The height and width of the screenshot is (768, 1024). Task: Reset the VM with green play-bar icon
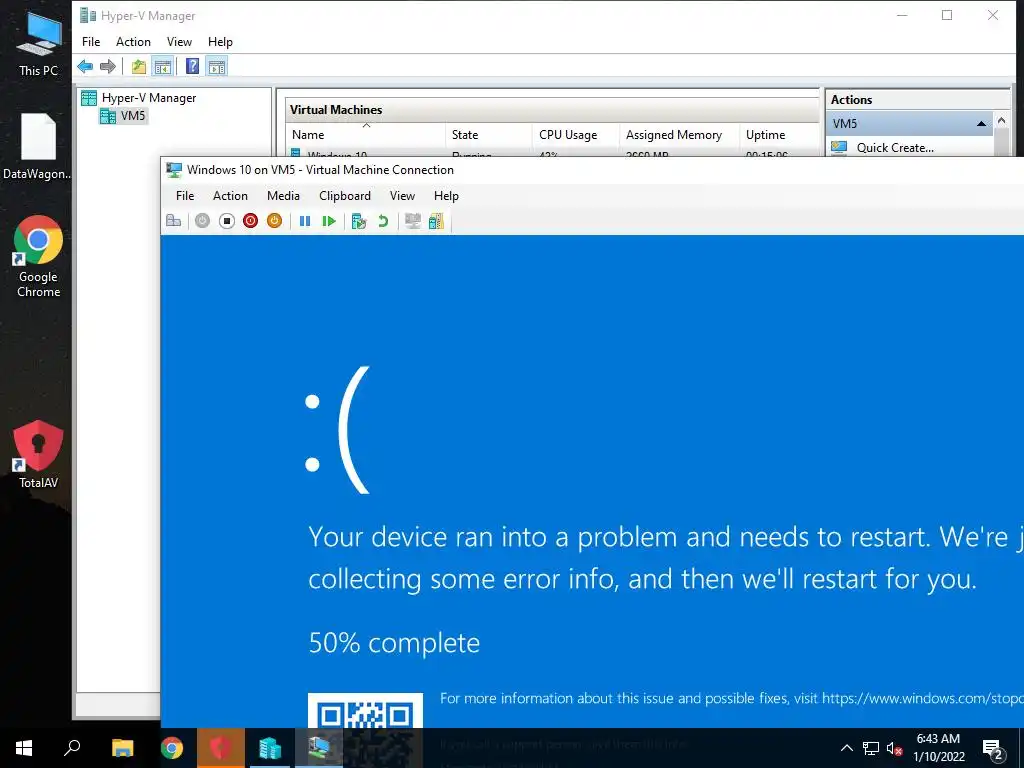pyautogui.click(x=328, y=221)
